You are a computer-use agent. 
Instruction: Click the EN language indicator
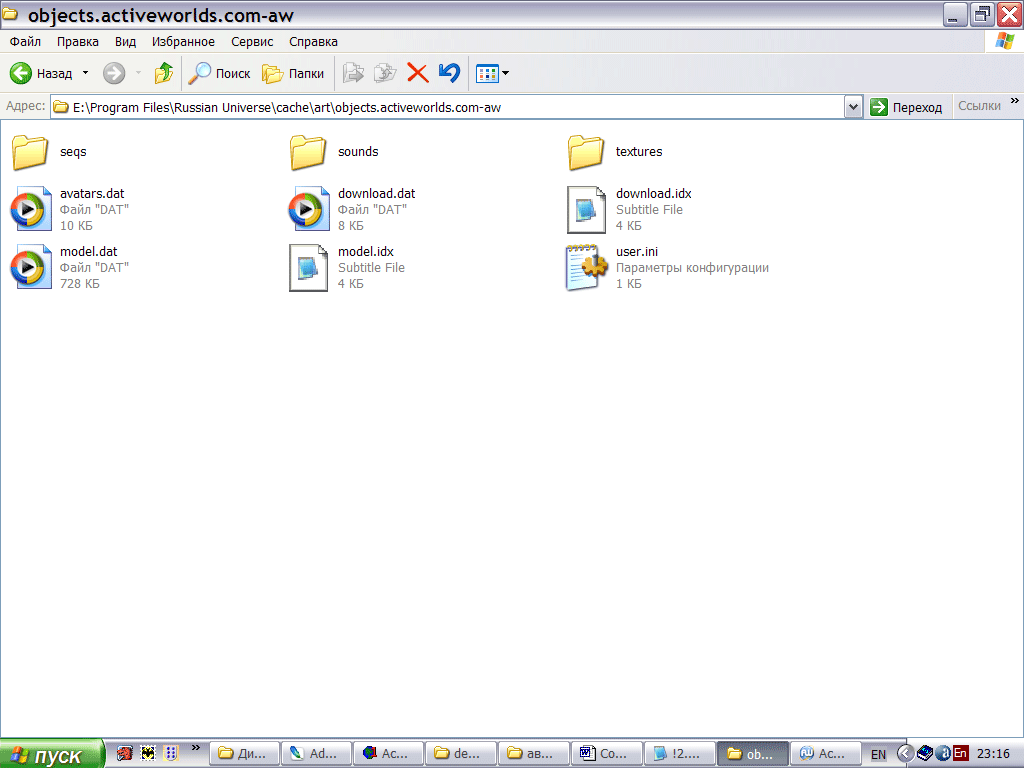(878, 754)
